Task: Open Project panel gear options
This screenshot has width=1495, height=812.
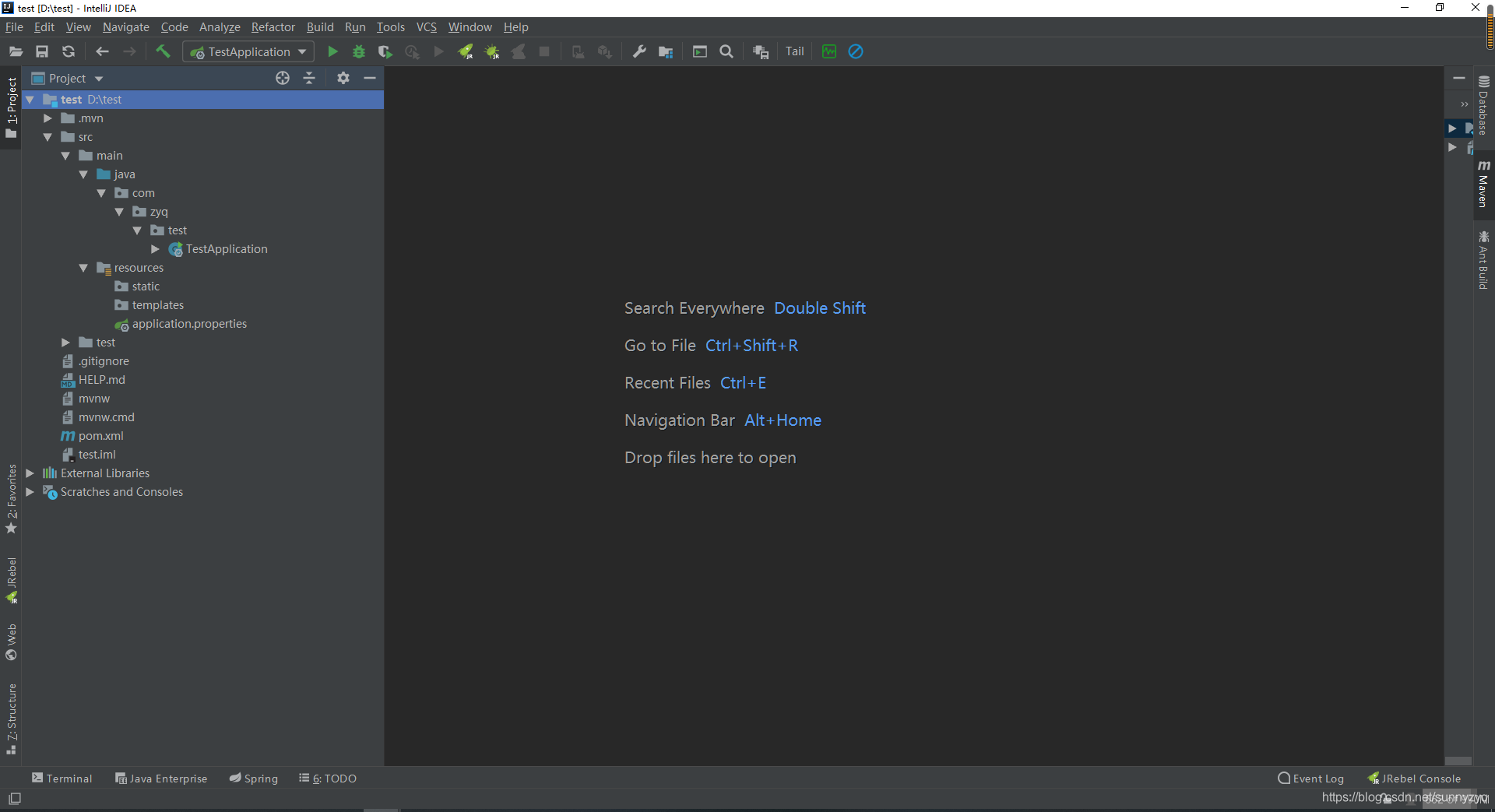Action: 343,78
